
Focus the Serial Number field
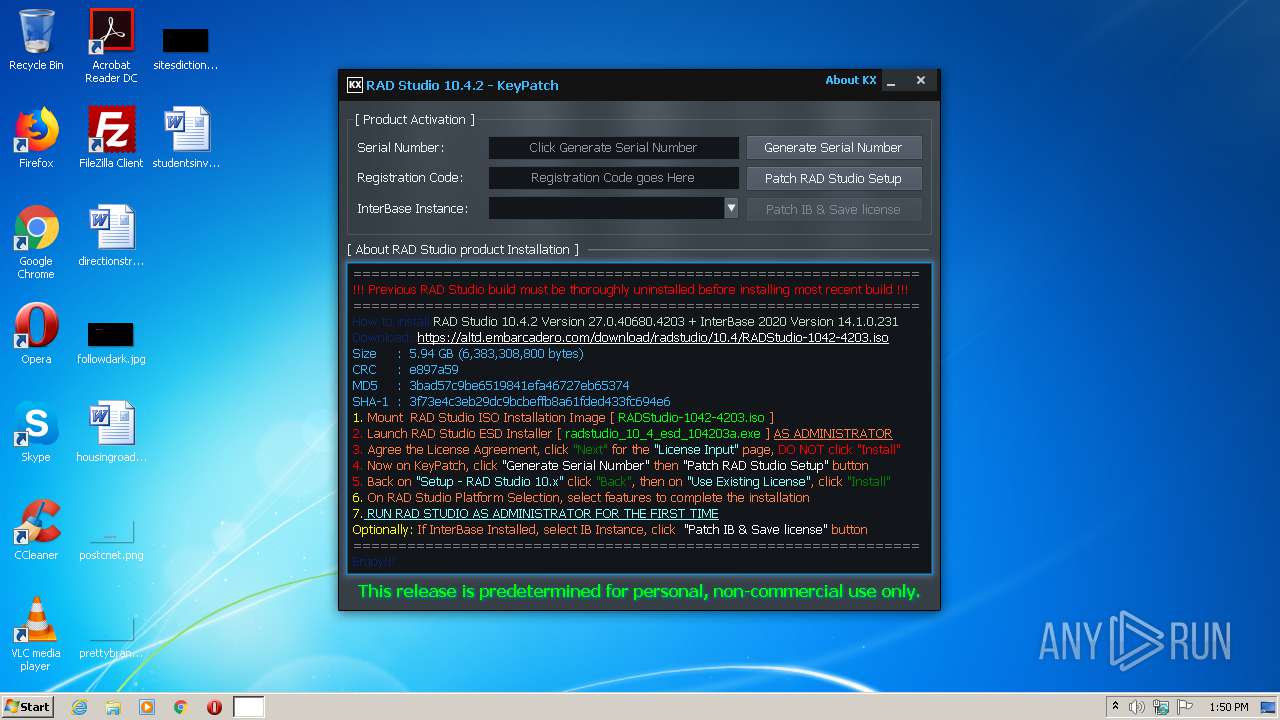pos(613,147)
